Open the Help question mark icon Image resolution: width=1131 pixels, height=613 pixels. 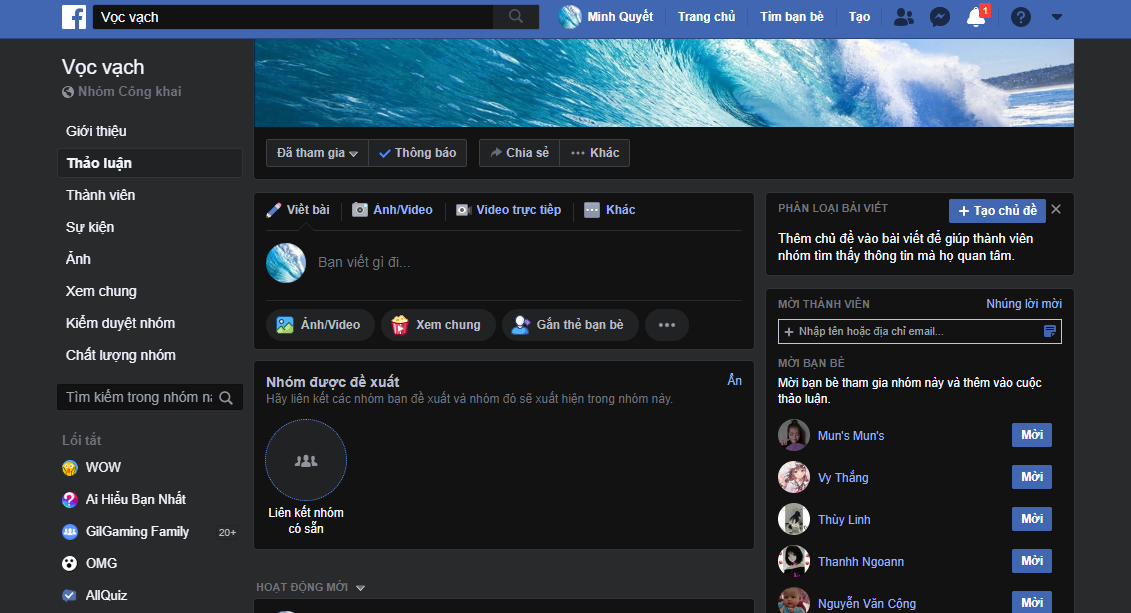pos(1021,17)
